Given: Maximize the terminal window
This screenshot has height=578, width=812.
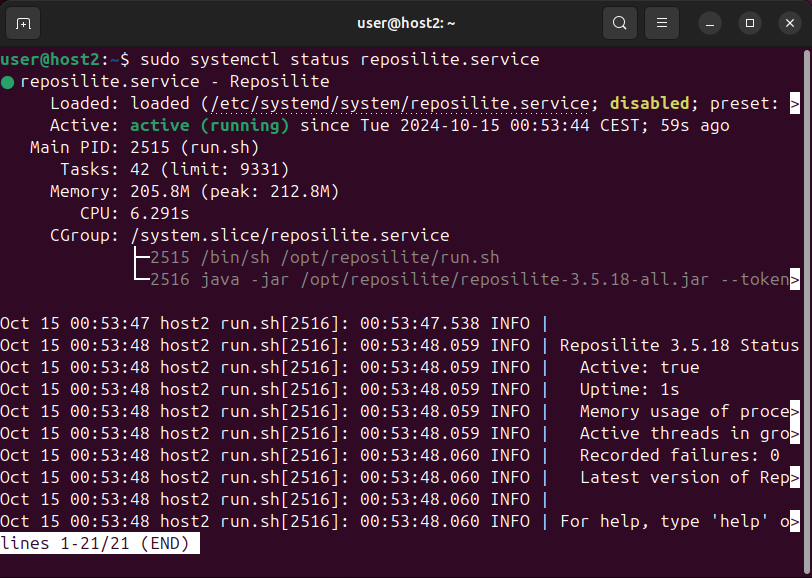Looking at the screenshot, I should [x=750, y=23].
